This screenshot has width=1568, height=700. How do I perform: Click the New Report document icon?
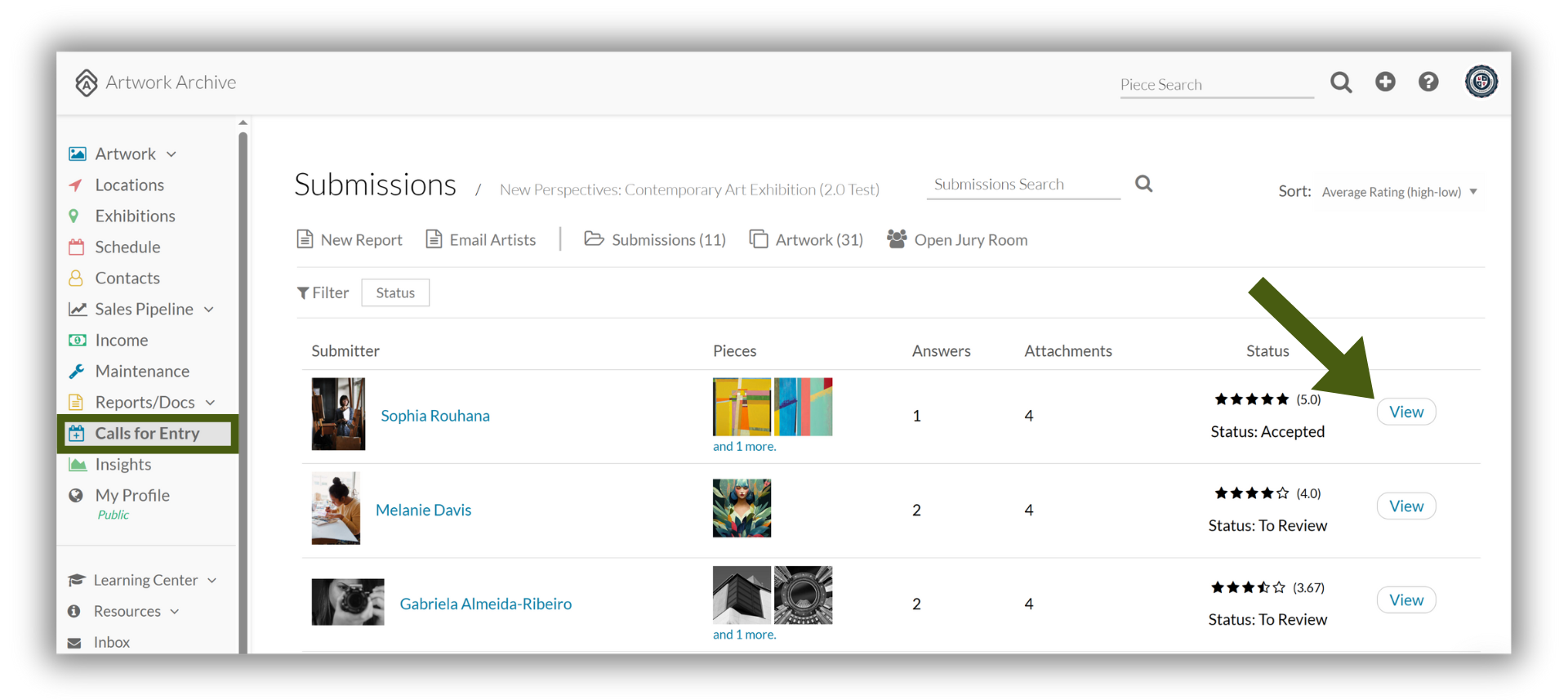click(305, 239)
